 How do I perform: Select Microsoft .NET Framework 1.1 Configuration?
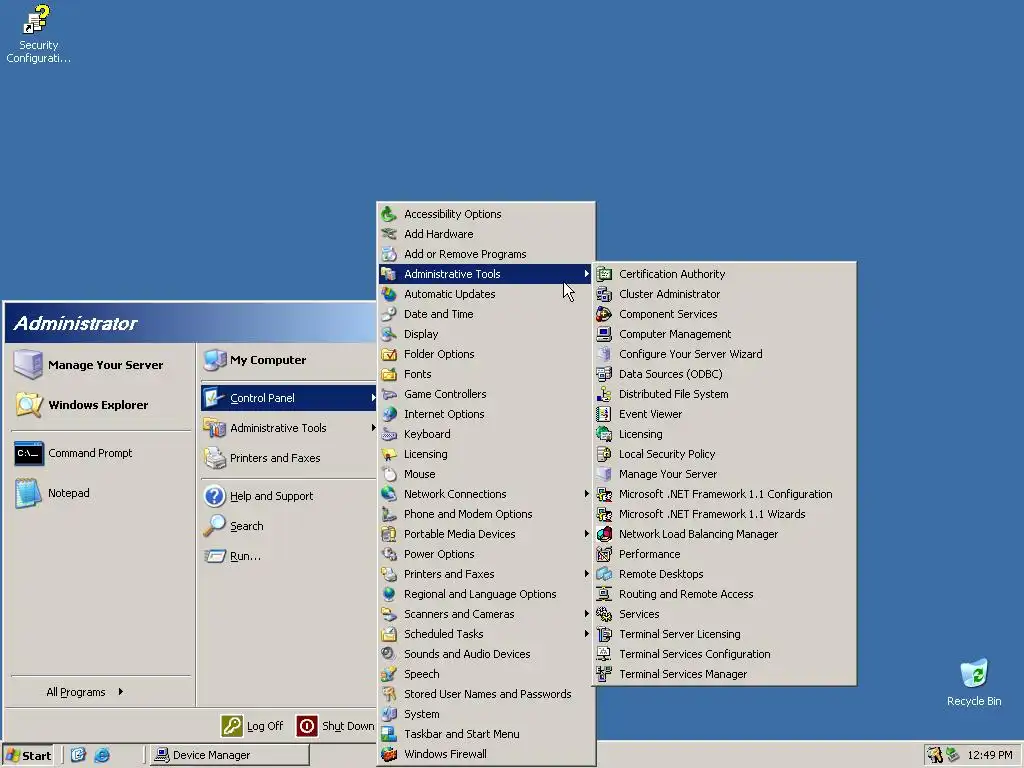(x=724, y=494)
